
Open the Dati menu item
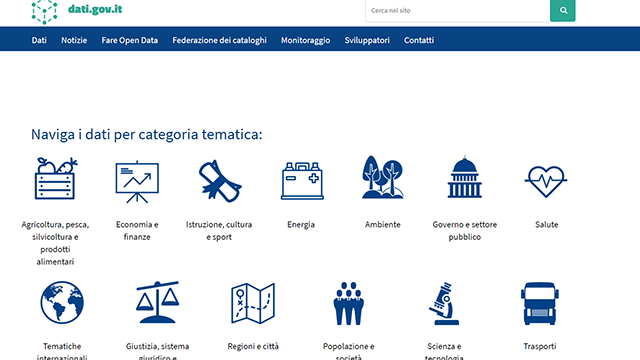point(39,40)
